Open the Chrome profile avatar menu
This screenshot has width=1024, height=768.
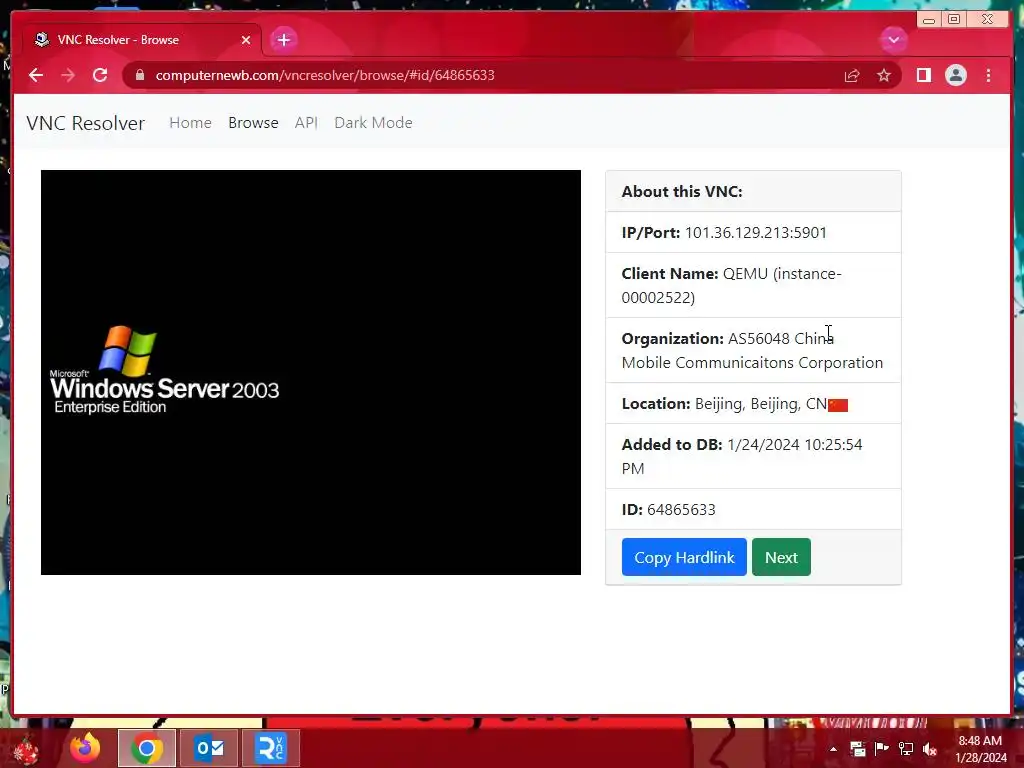click(955, 75)
